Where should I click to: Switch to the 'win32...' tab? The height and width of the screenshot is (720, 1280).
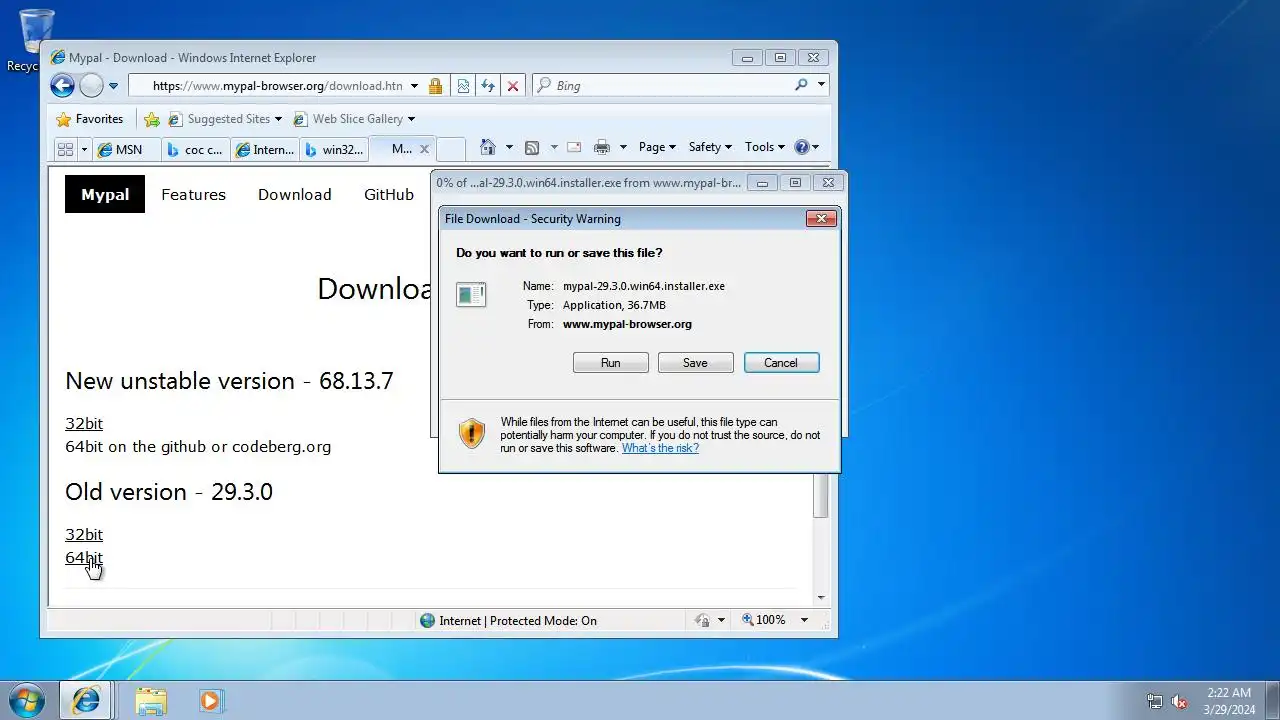point(334,149)
